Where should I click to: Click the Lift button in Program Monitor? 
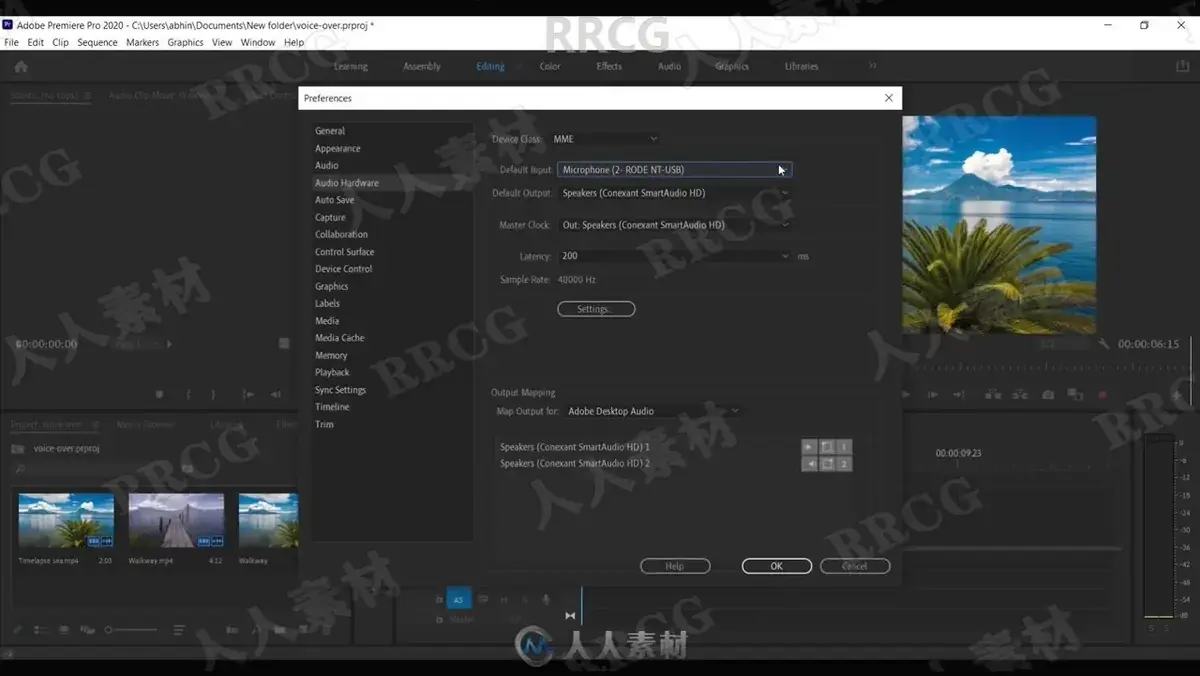[x=994, y=395]
